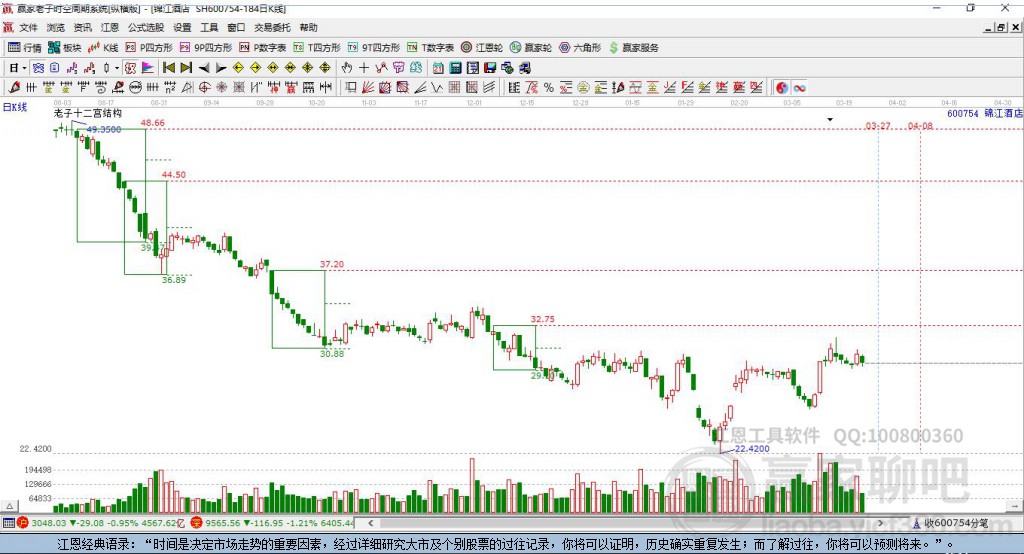Open 六角形 tool
This screenshot has height=554, width=1024.
click(x=580, y=48)
